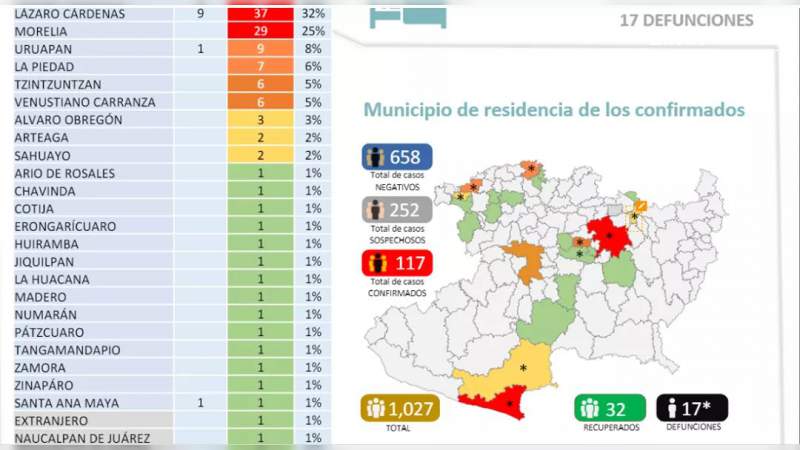Select the 'JIQUILPAN' row label
The image size is (800, 450).
click(x=44, y=262)
